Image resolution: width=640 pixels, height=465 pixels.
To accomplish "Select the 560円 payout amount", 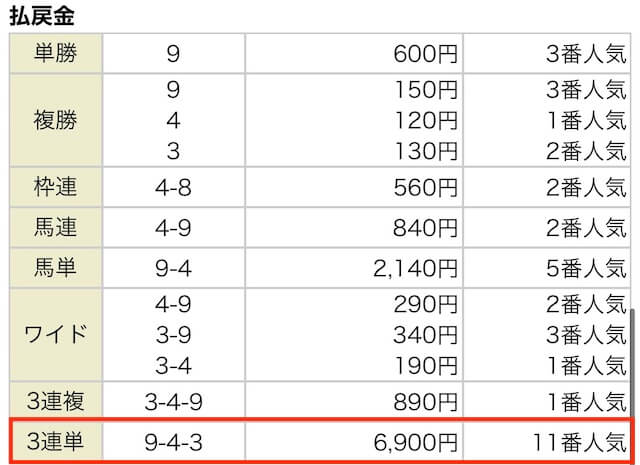I will click(424, 187).
